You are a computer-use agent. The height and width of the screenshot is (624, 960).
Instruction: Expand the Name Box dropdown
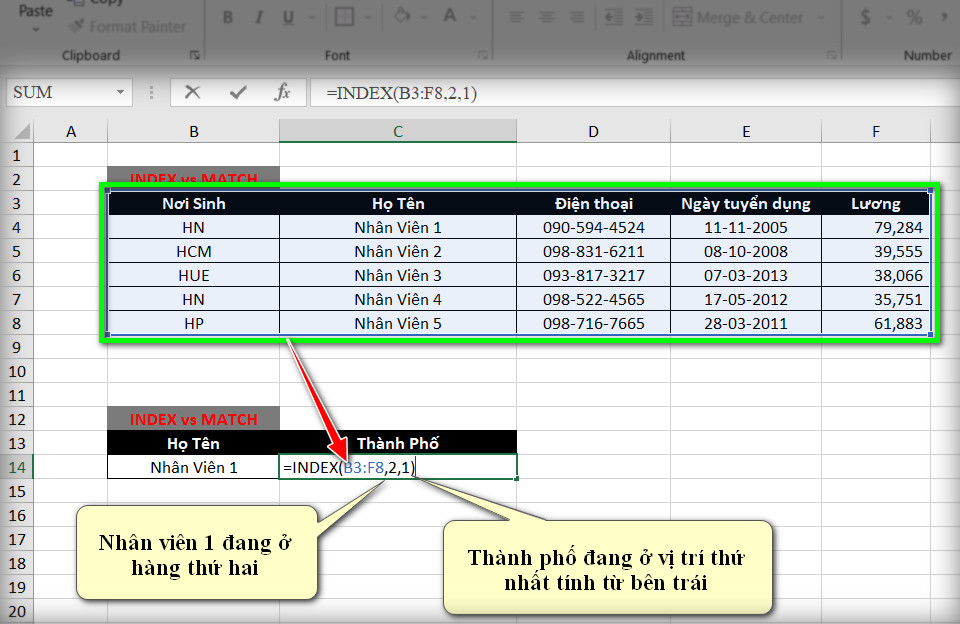coord(121,92)
